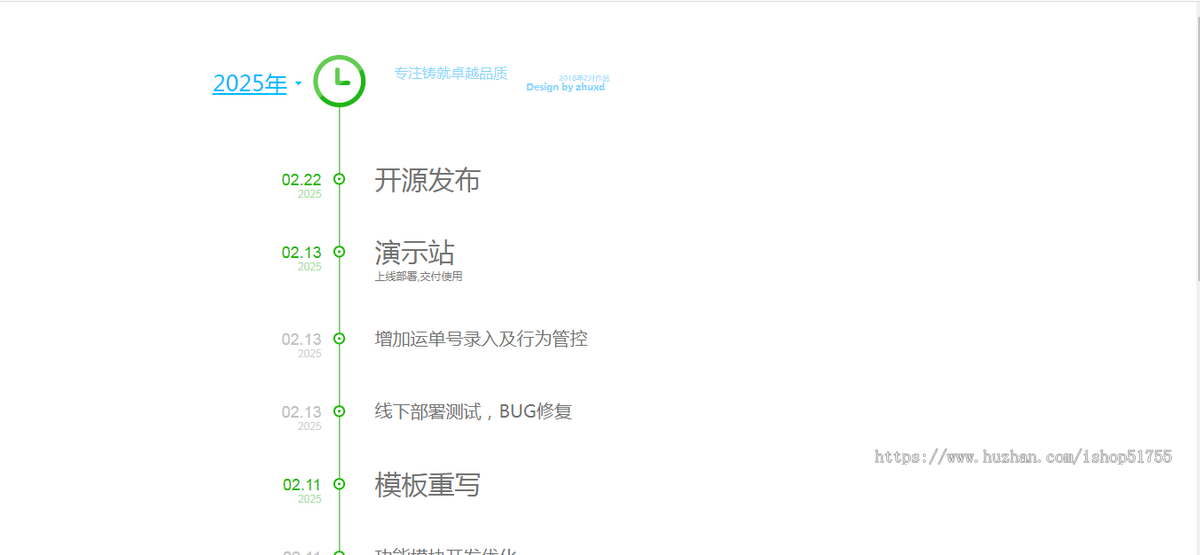Select the timeline dot for 增加运单号录入及行为管控

click(x=339, y=339)
